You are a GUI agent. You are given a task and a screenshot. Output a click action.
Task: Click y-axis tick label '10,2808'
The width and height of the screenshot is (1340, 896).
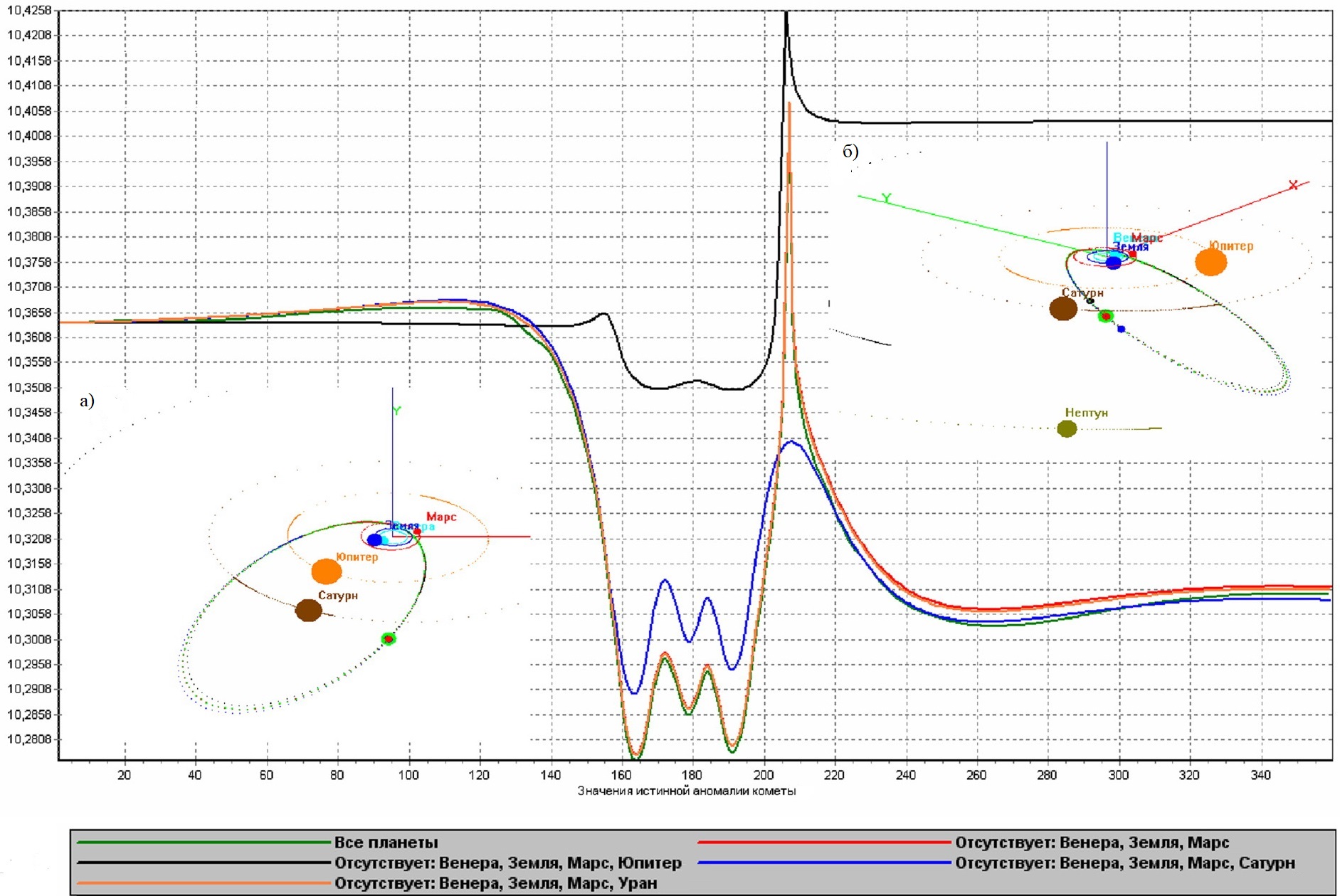pos(29,739)
